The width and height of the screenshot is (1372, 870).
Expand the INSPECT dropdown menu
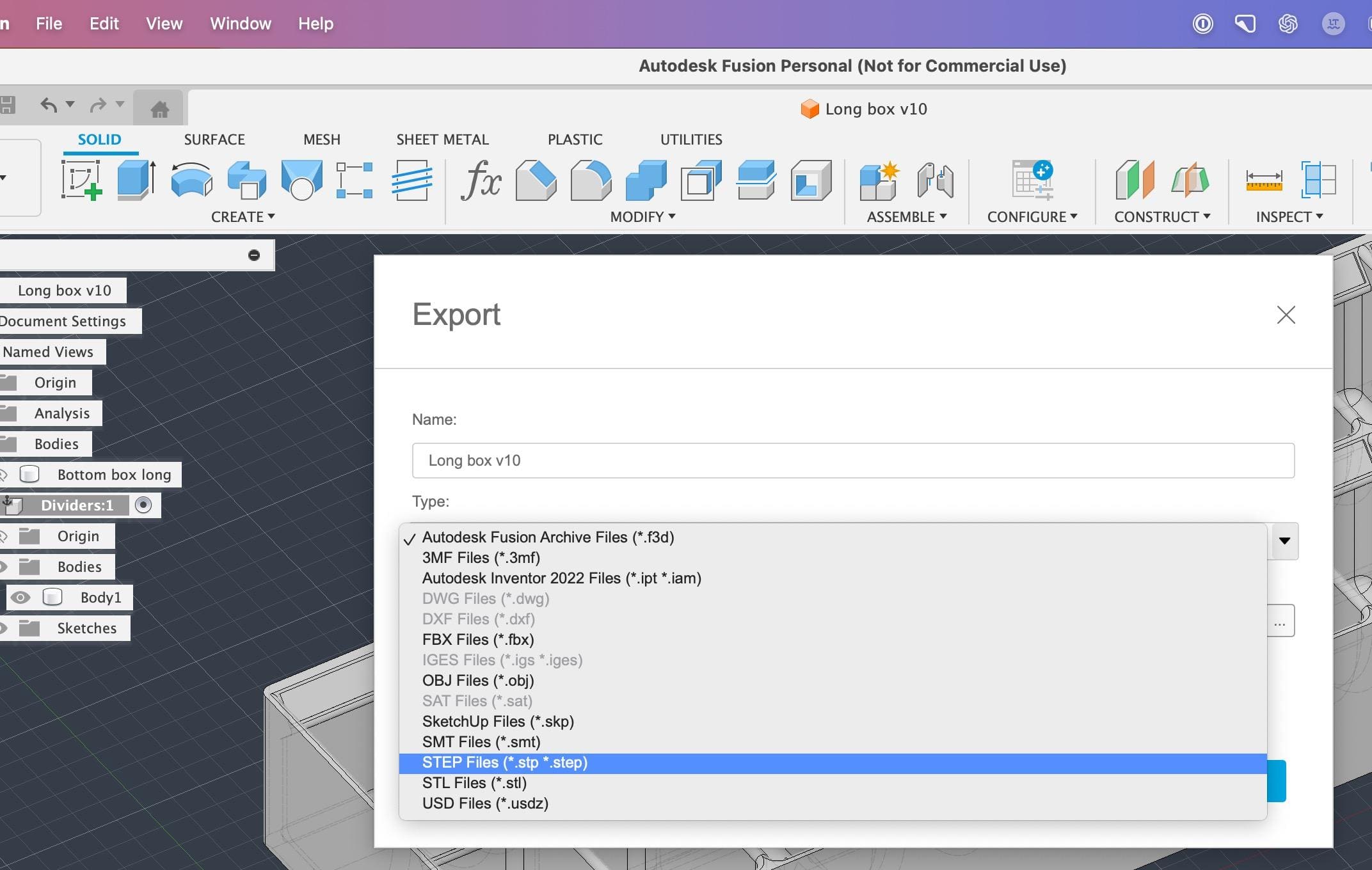coord(1289,217)
